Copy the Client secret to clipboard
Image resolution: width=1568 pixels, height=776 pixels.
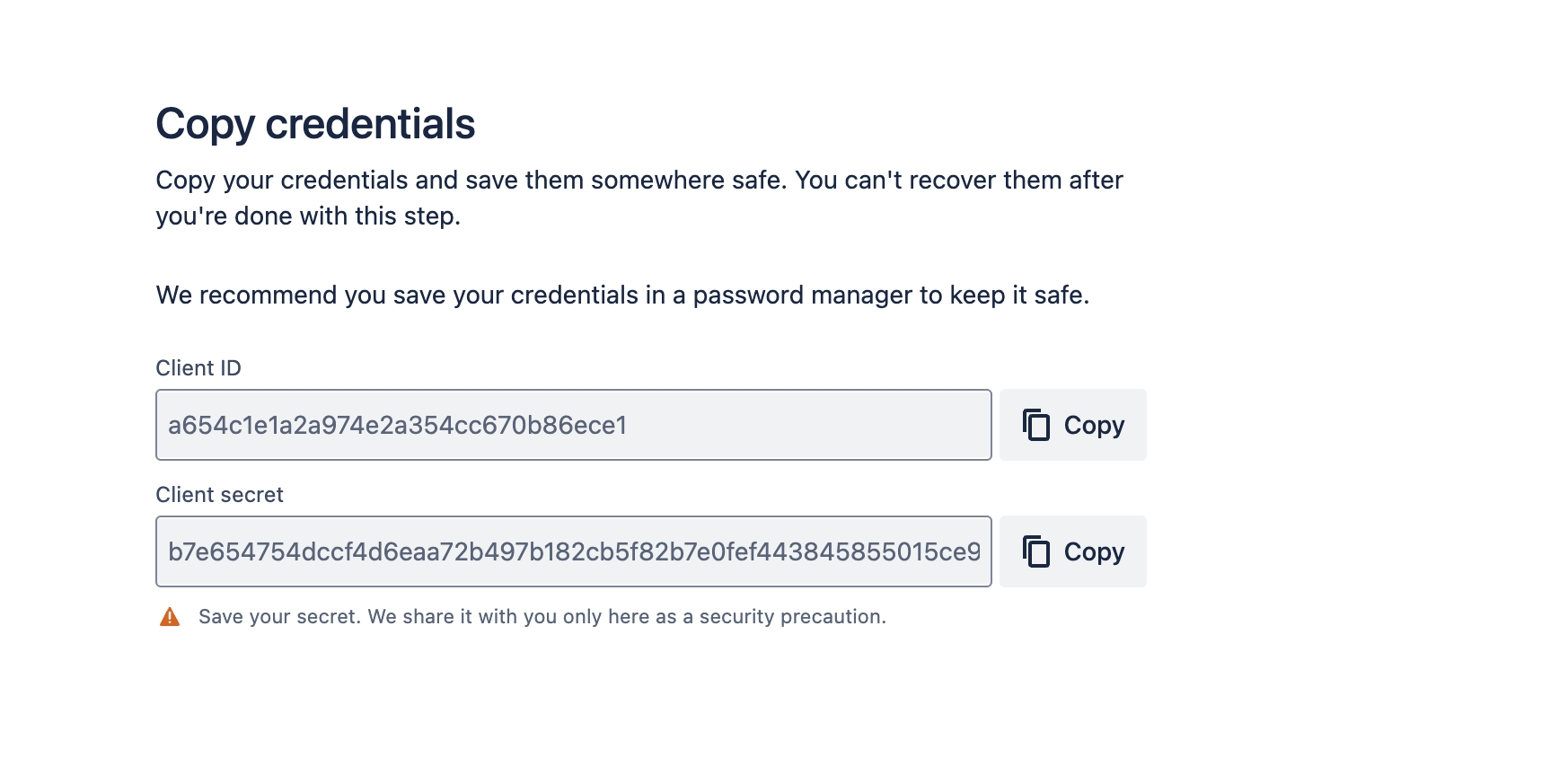click(1072, 551)
